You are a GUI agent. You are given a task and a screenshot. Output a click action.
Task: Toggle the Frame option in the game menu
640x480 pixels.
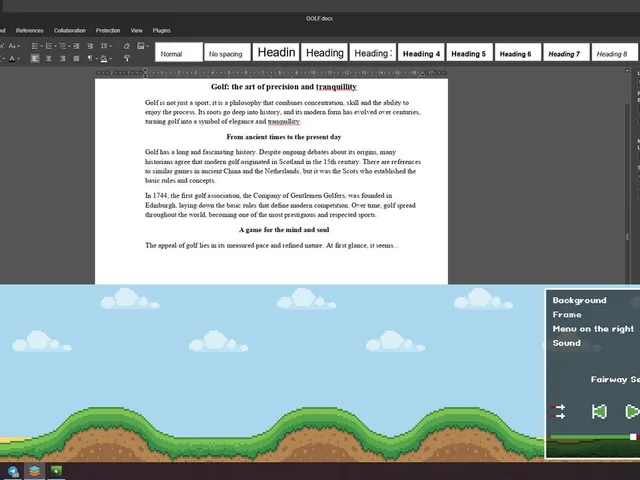pyautogui.click(x=567, y=315)
